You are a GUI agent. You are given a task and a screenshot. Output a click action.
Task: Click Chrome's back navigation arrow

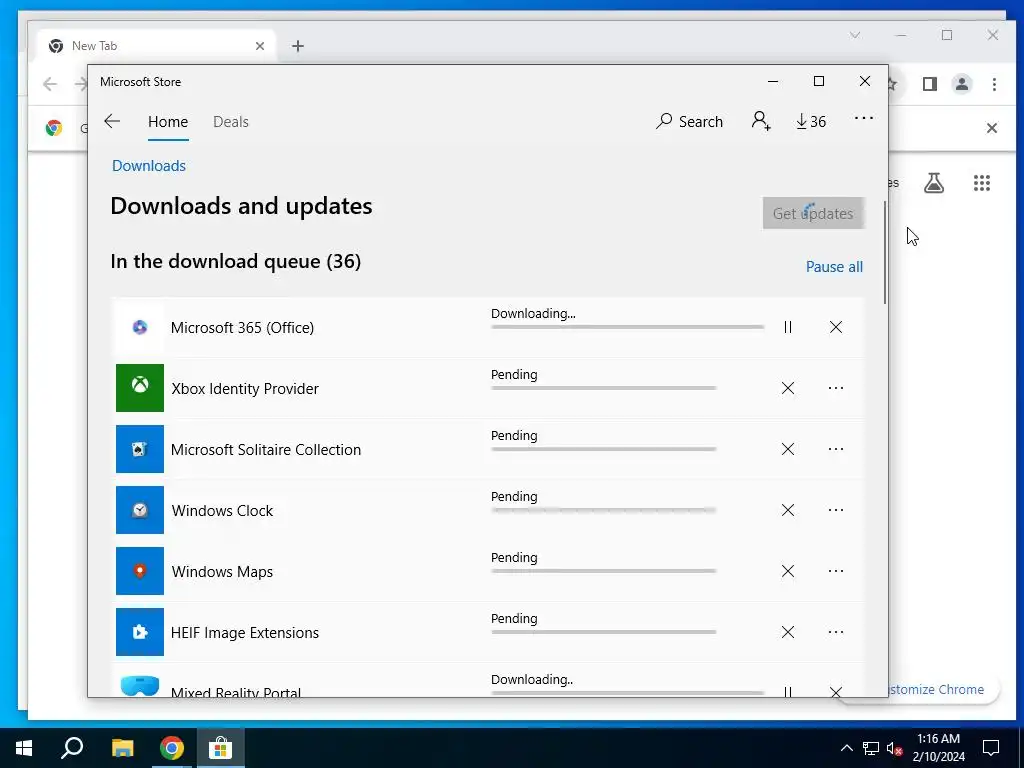50,84
